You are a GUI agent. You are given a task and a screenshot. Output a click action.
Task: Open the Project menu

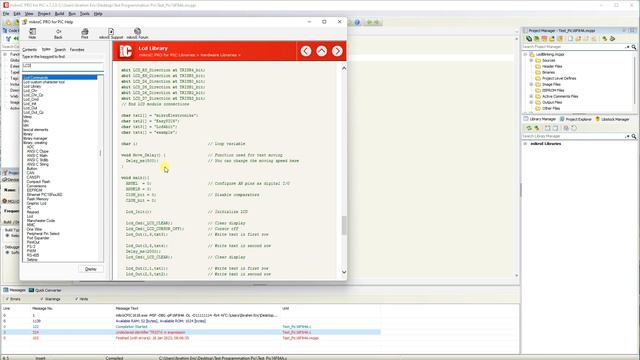click(44, 14)
